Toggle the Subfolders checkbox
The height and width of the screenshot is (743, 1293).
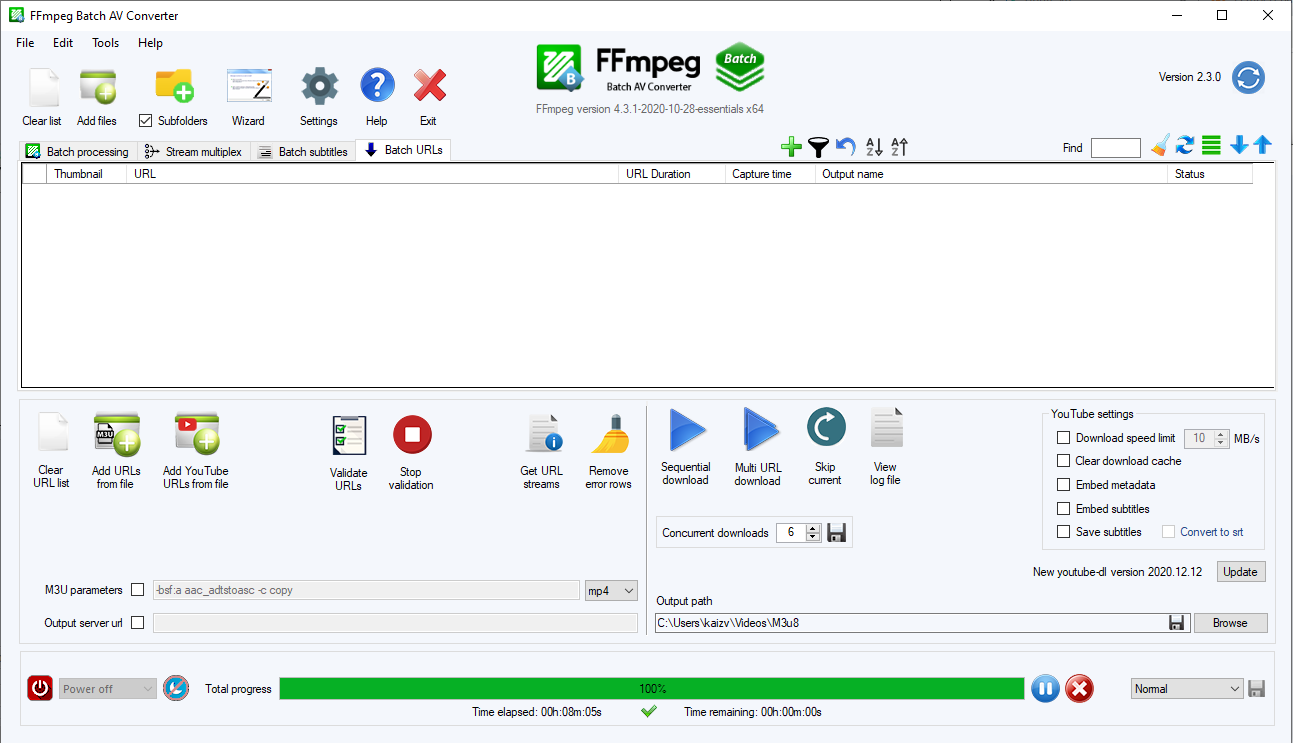coord(146,120)
